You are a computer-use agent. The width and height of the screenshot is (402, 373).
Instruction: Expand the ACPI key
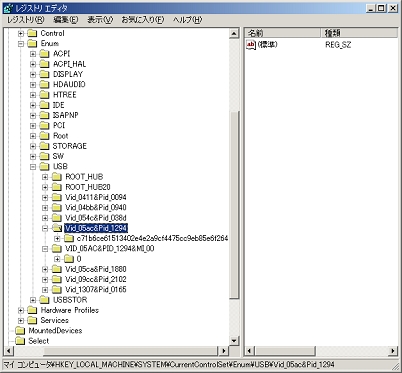[33, 54]
